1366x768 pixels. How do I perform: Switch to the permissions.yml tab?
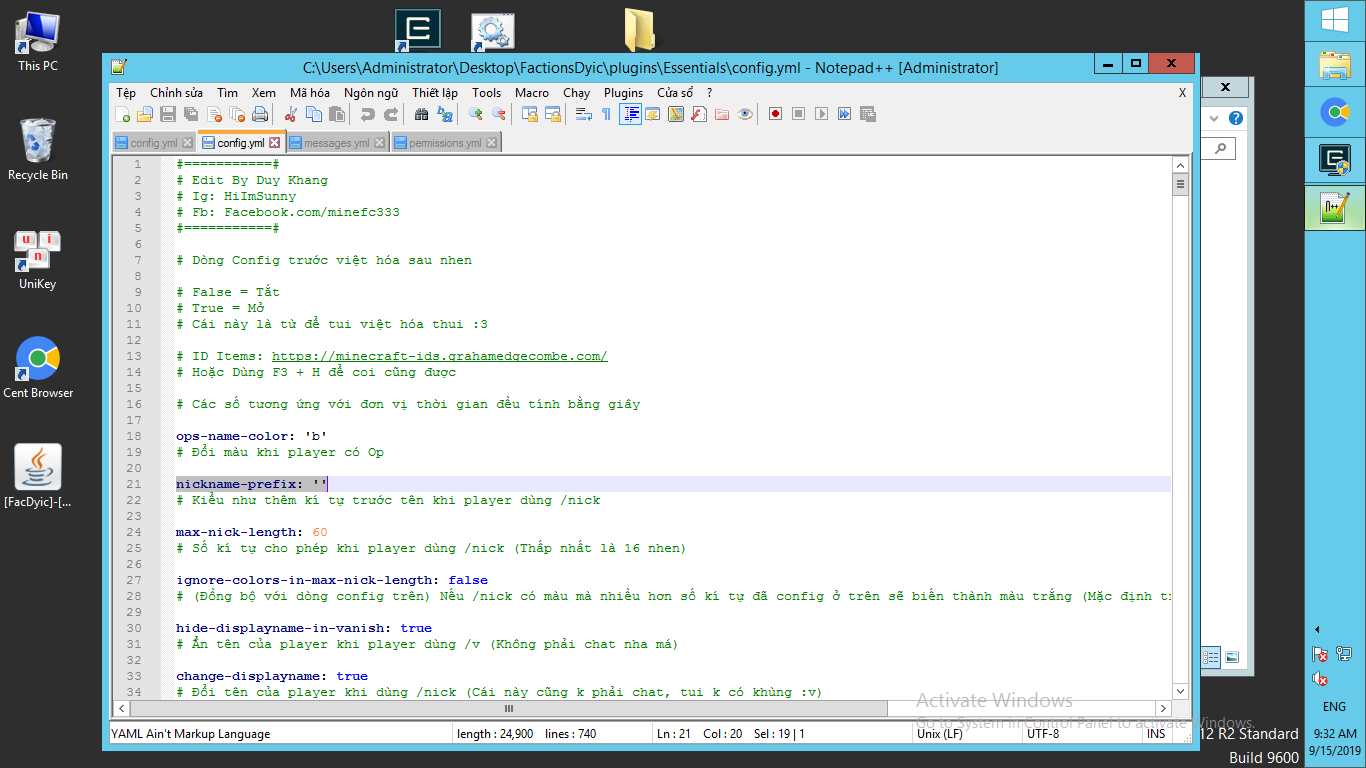coord(444,143)
